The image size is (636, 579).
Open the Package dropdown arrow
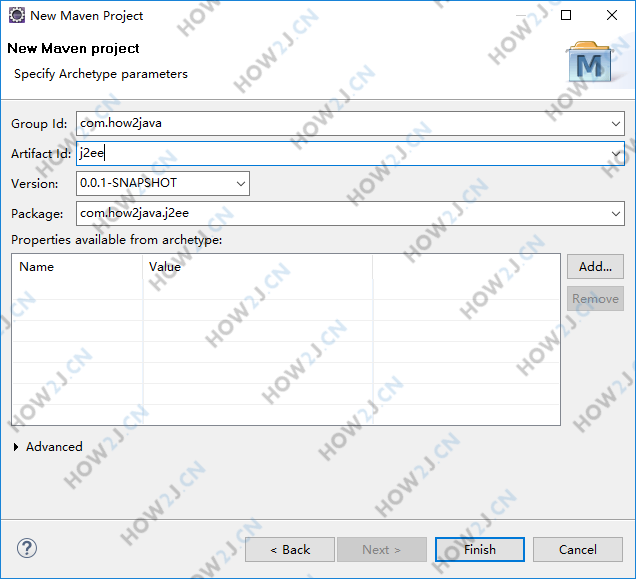click(x=616, y=213)
